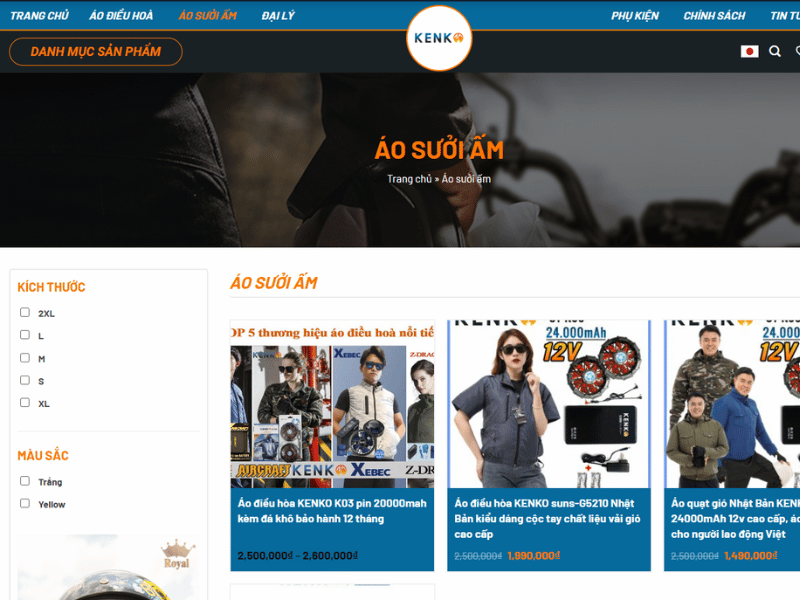Open the KENKO K03 product title link
The image size is (800, 600).
(335, 510)
